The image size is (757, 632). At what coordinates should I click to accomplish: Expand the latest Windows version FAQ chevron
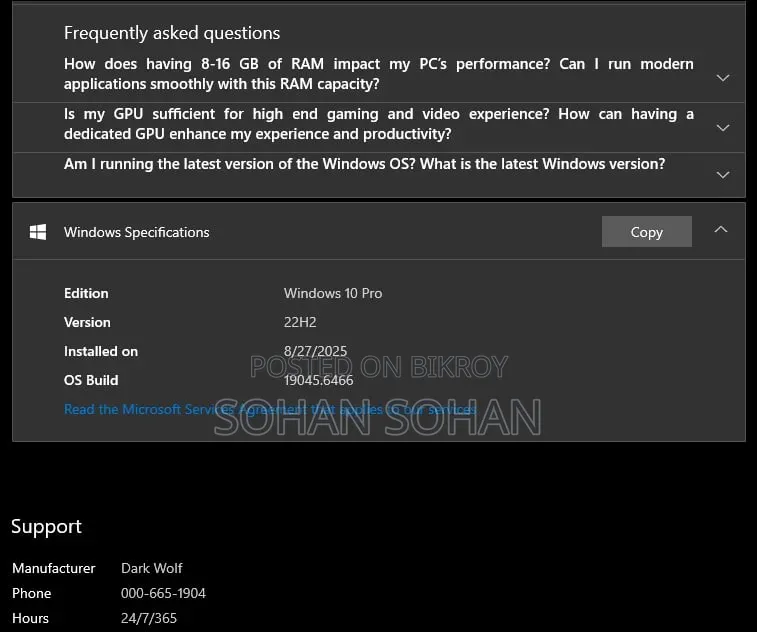click(723, 175)
